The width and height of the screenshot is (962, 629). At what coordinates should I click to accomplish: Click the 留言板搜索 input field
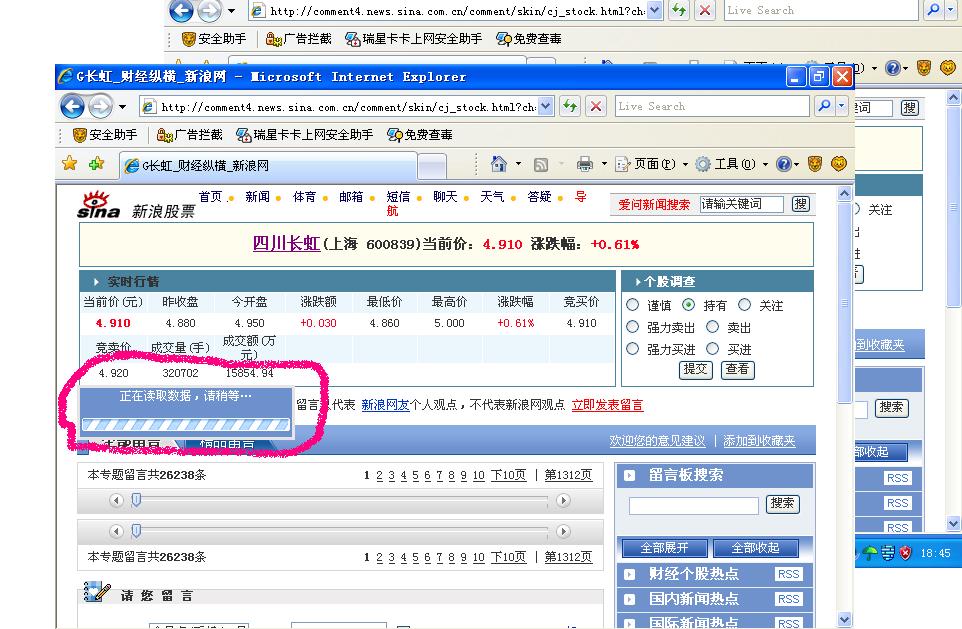tap(693, 505)
